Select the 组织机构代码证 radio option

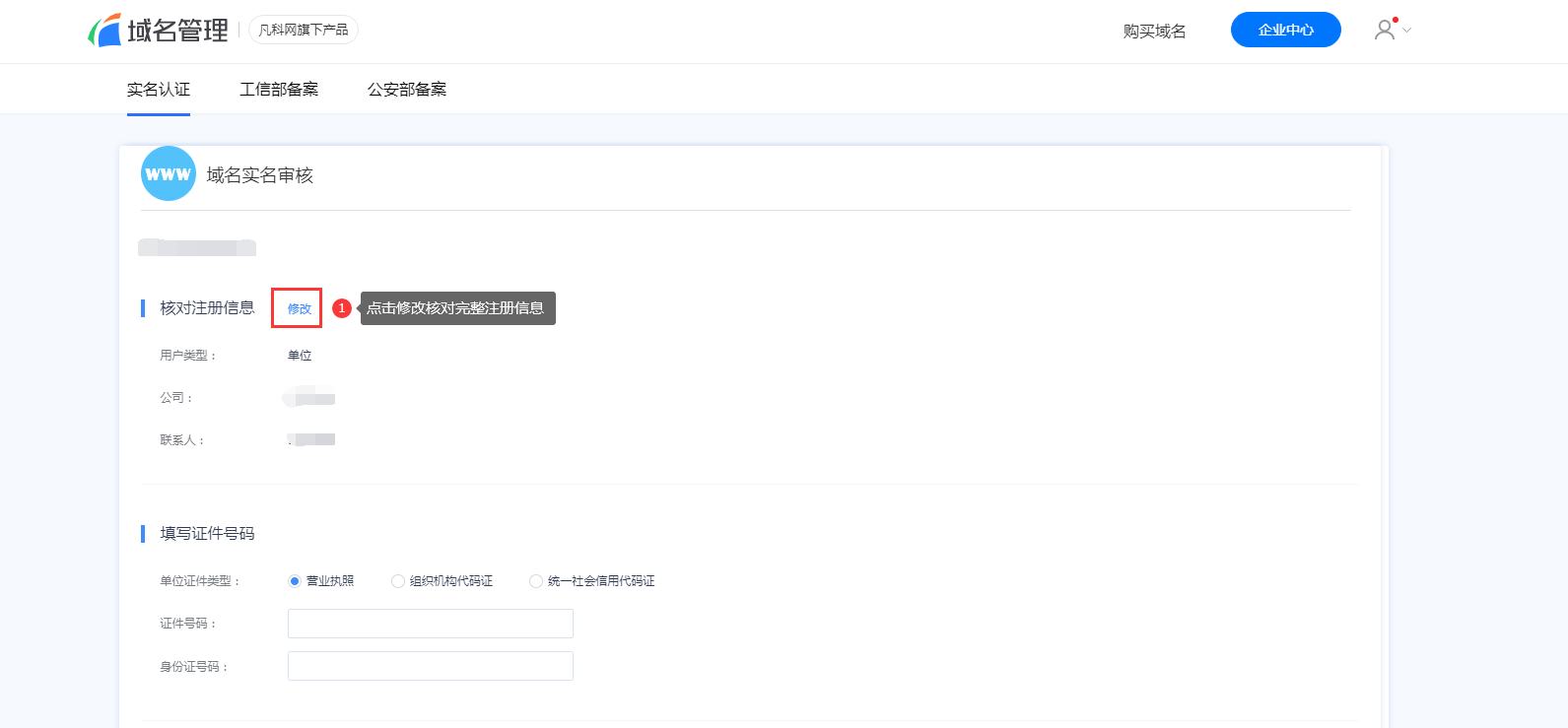pos(398,581)
